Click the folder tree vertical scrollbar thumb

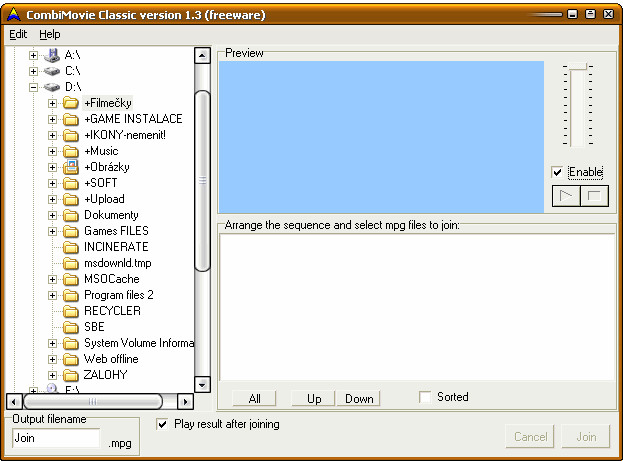203,181
